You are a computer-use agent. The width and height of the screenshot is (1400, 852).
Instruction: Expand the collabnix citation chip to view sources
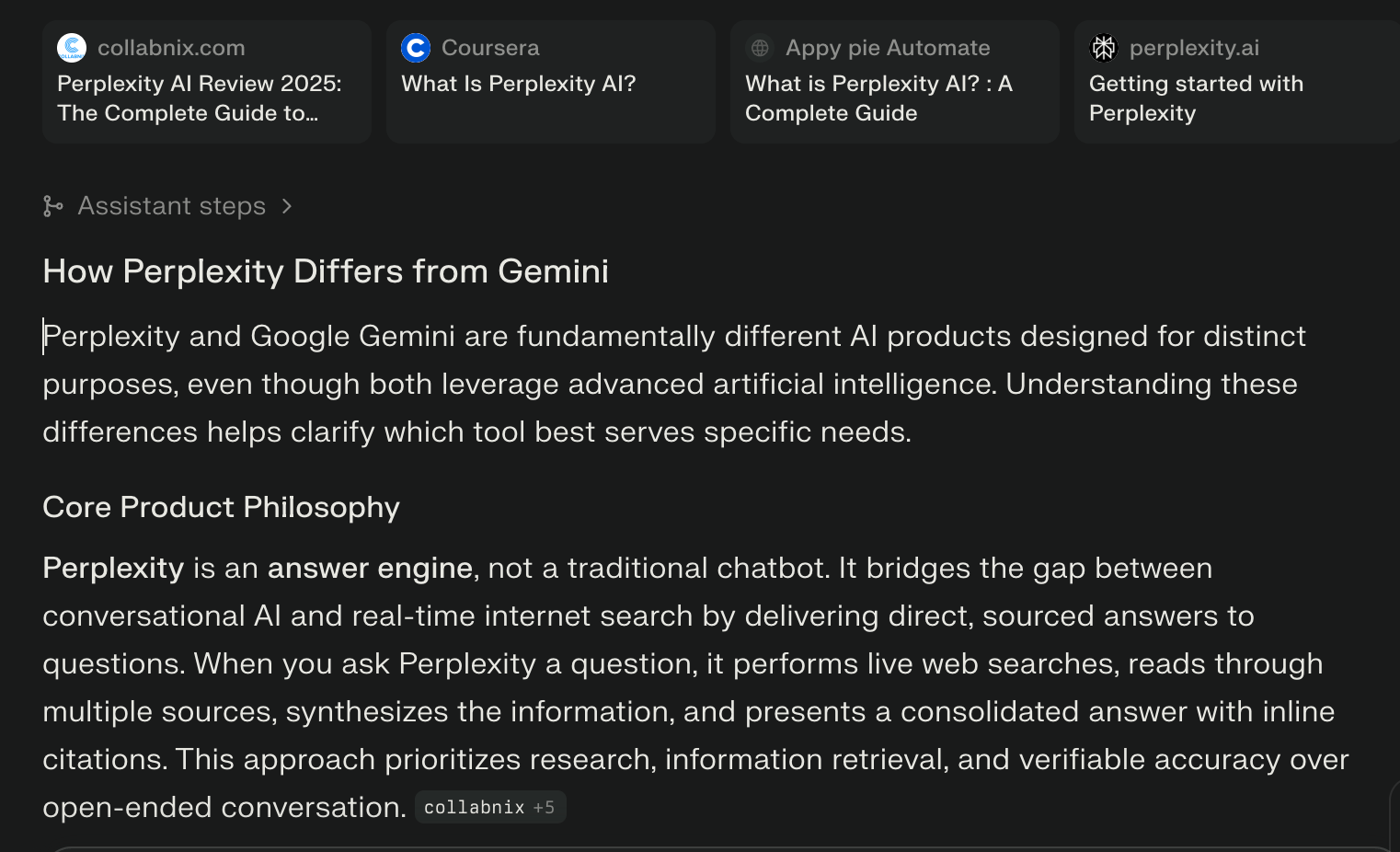(490, 807)
